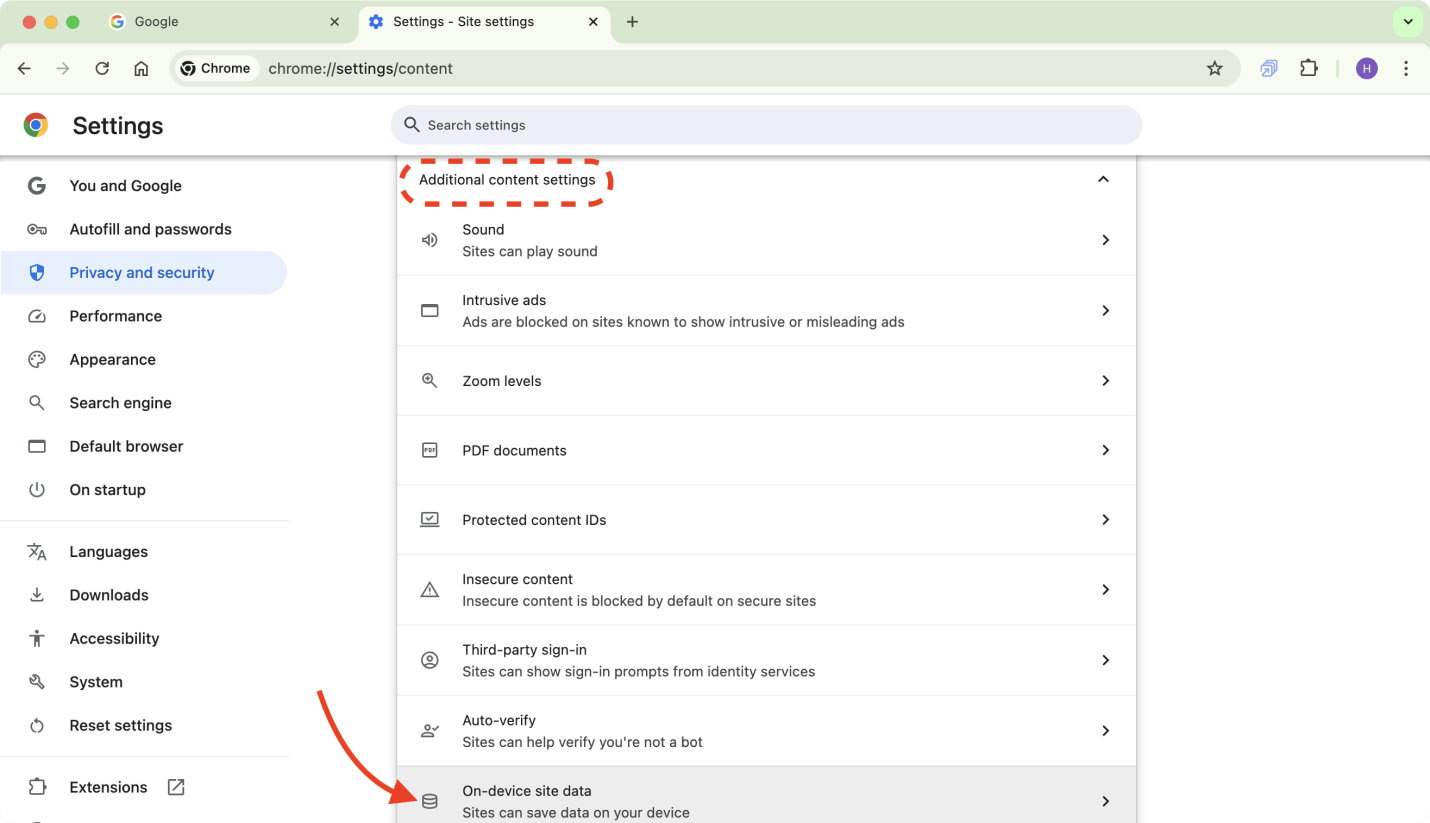Collapse Additional content settings section
Screen dimensions: 1430x823
click(x=1103, y=180)
